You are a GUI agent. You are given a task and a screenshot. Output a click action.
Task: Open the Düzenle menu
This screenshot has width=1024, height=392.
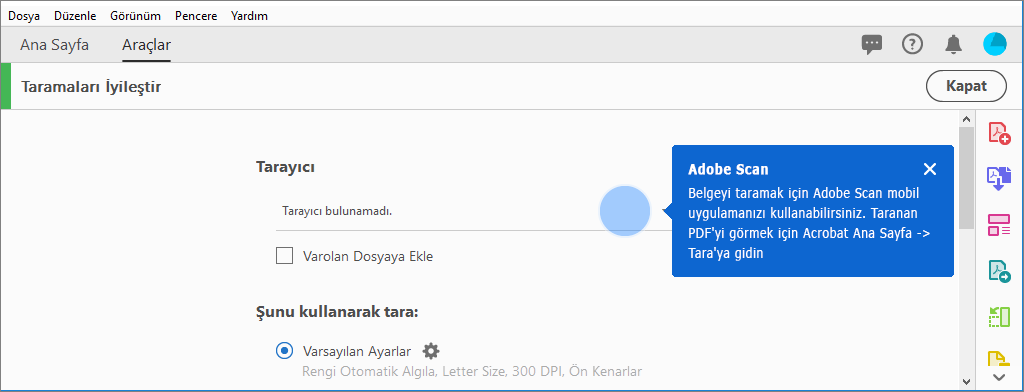click(75, 16)
